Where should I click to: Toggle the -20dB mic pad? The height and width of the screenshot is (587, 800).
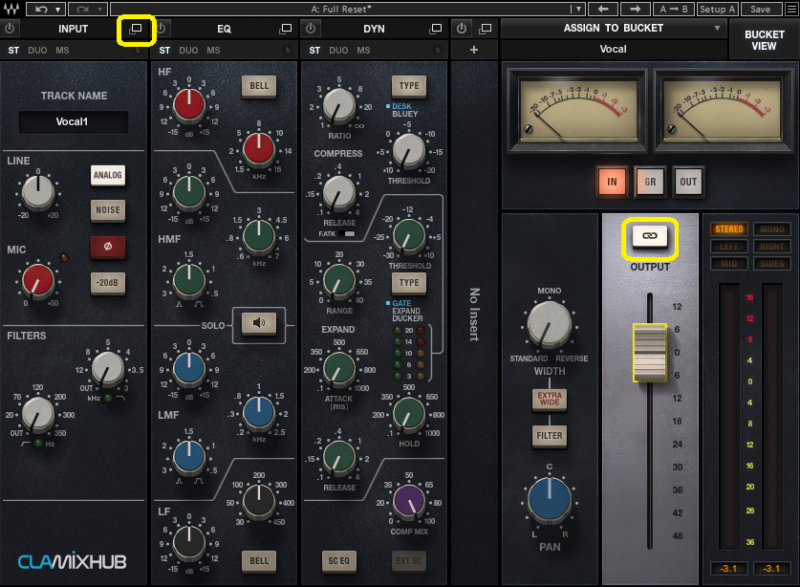coord(107,283)
